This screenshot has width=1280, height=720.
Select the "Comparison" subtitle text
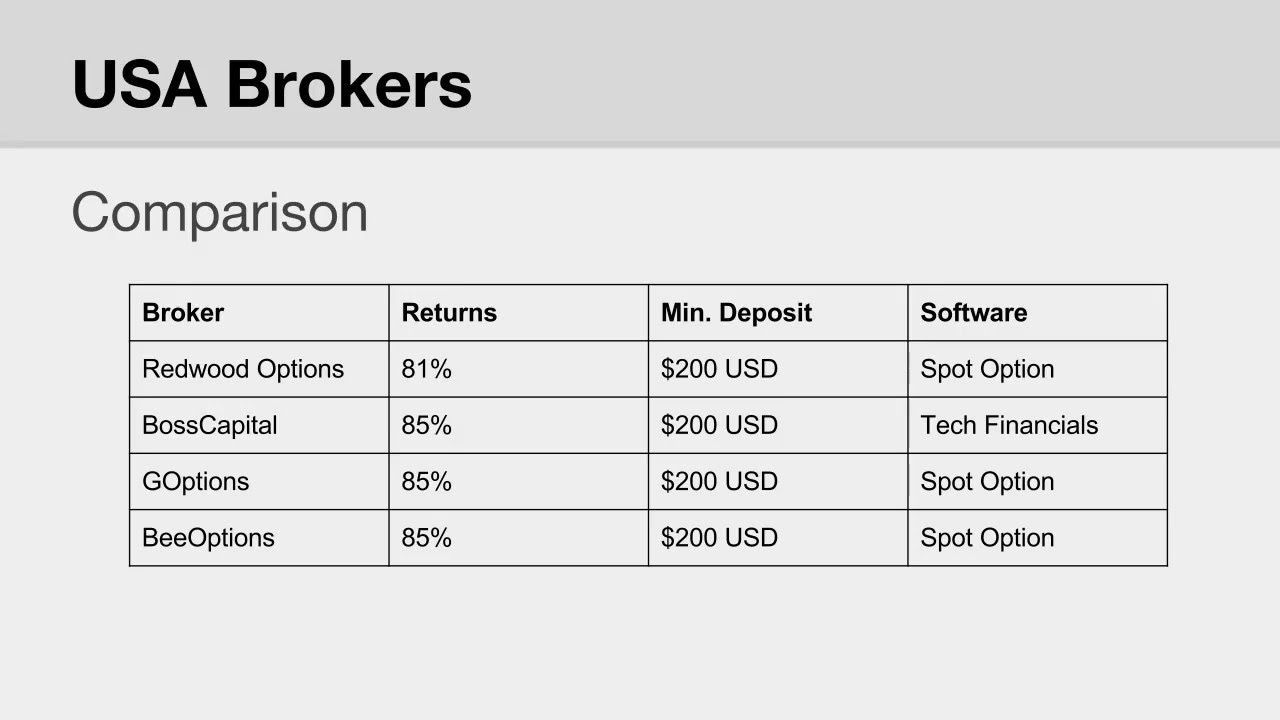click(219, 212)
